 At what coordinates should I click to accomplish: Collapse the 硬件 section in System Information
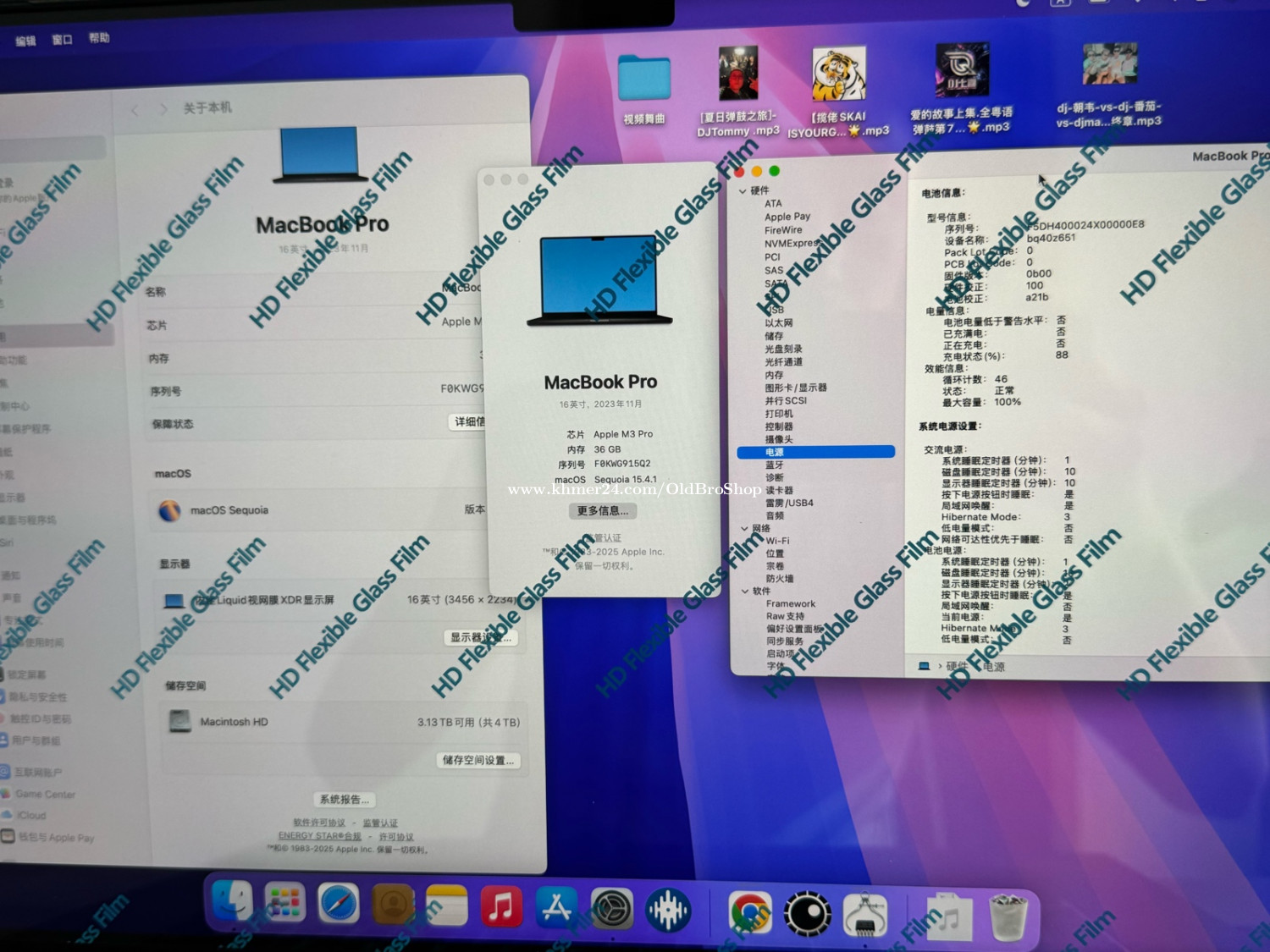click(742, 191)
